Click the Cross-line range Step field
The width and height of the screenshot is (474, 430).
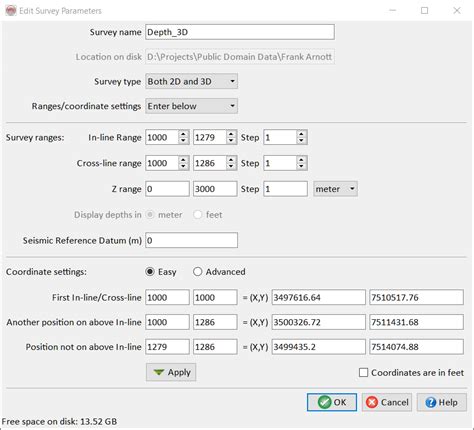click(x=280, y=163)
